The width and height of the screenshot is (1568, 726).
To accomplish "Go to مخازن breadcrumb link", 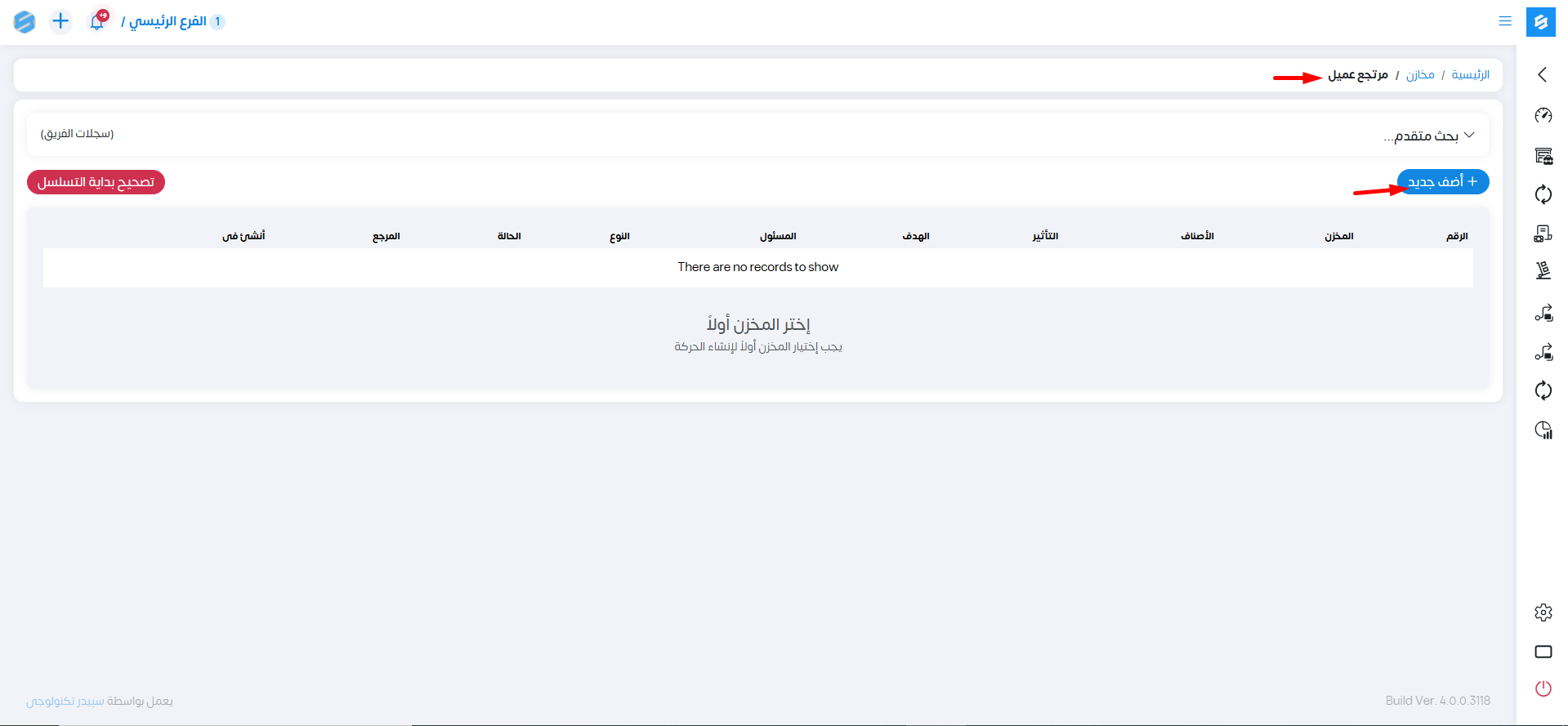I will click(1420, 75).
